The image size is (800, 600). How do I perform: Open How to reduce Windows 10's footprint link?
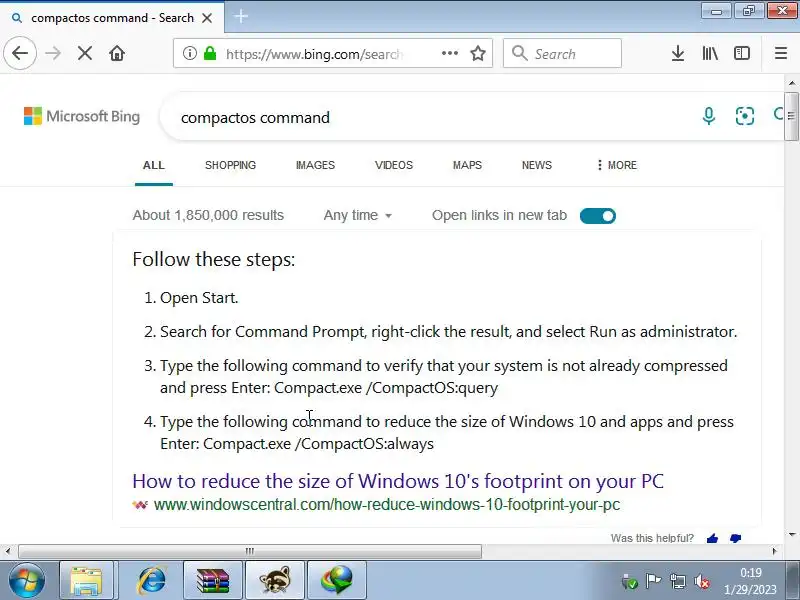coord(398,481)
